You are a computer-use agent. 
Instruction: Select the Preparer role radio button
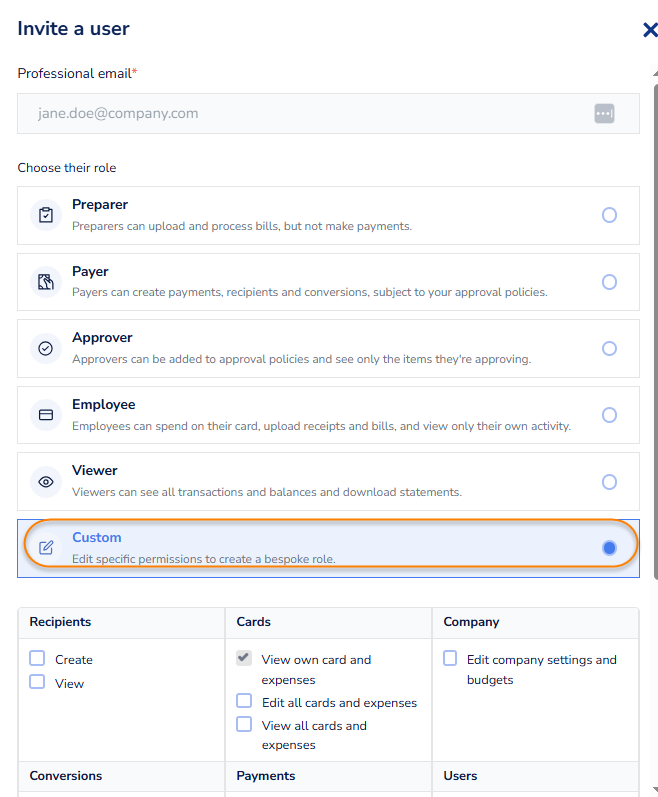609,215
